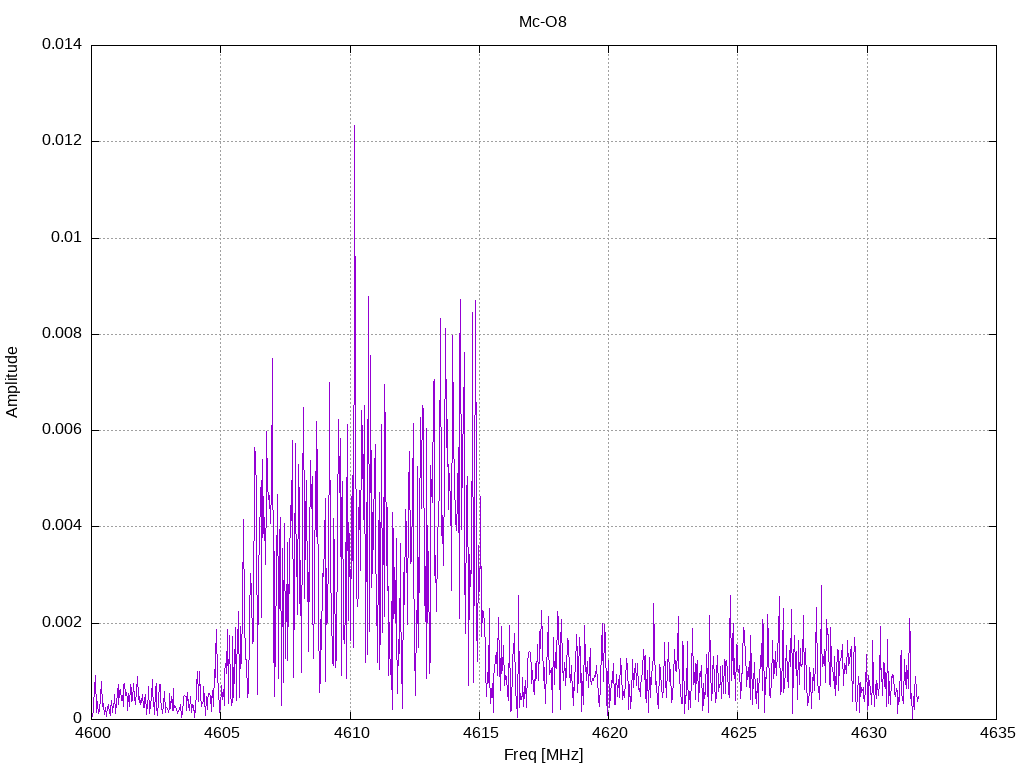
Task: Click the Amplitude y-axis label
Action: [12, 382]
